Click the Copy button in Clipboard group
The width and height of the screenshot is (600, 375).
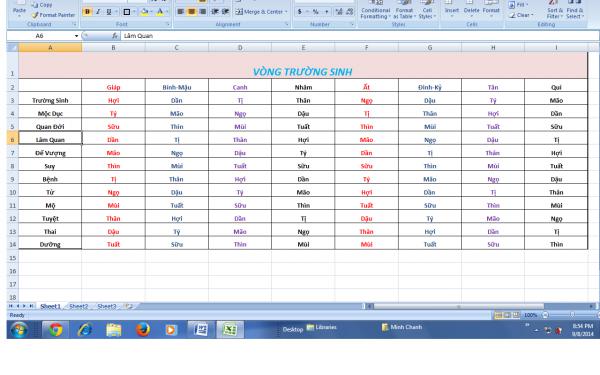tap(42, 5)
